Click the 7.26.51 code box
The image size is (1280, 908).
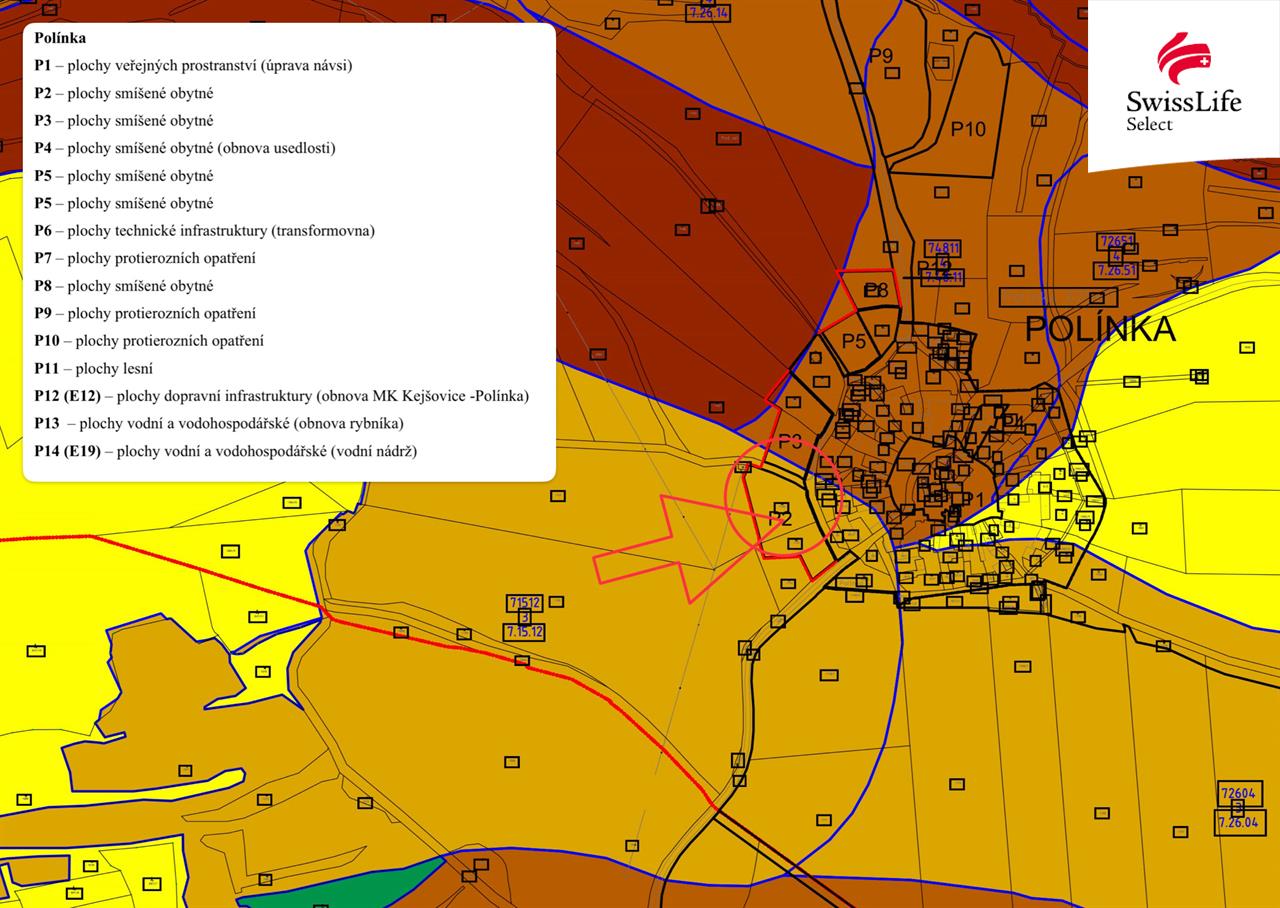click(1116, 270)
